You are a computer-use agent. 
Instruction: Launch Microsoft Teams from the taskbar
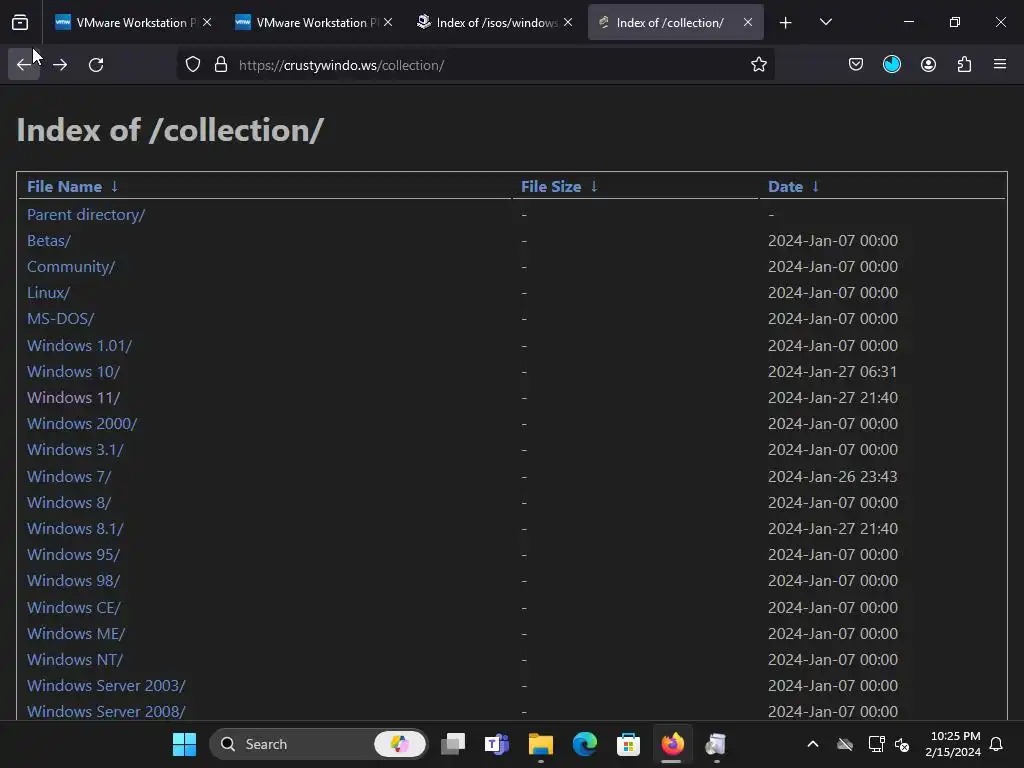[496, 744]
